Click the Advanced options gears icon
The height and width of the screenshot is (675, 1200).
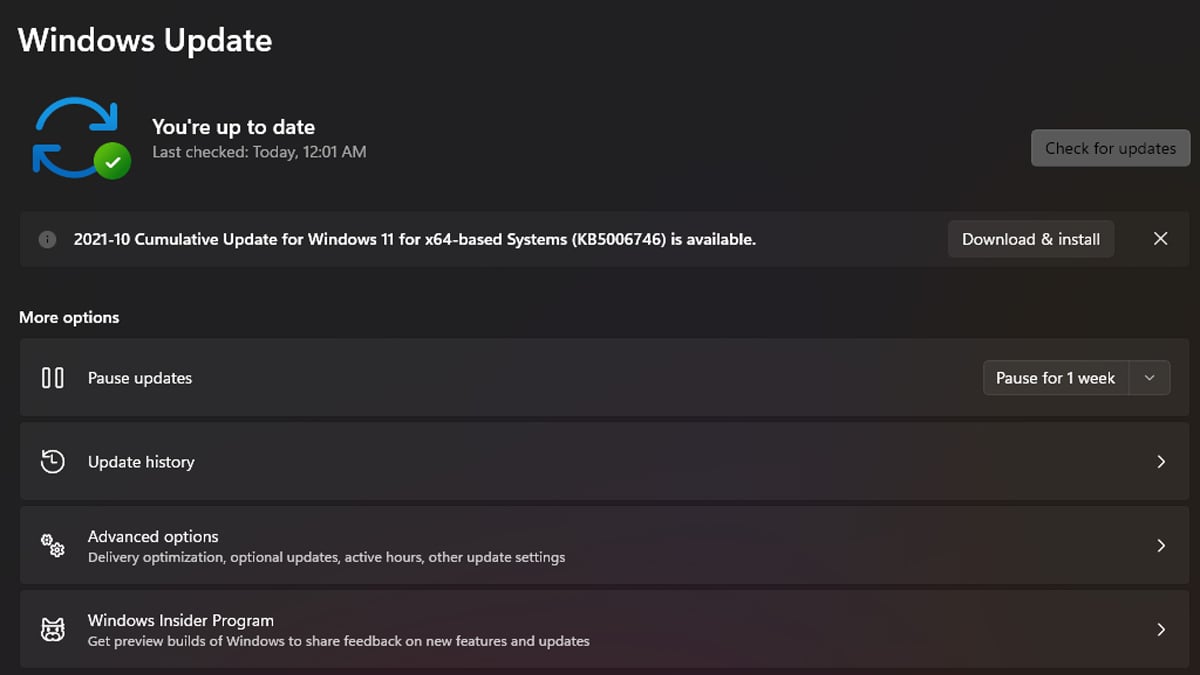(53, 546)
